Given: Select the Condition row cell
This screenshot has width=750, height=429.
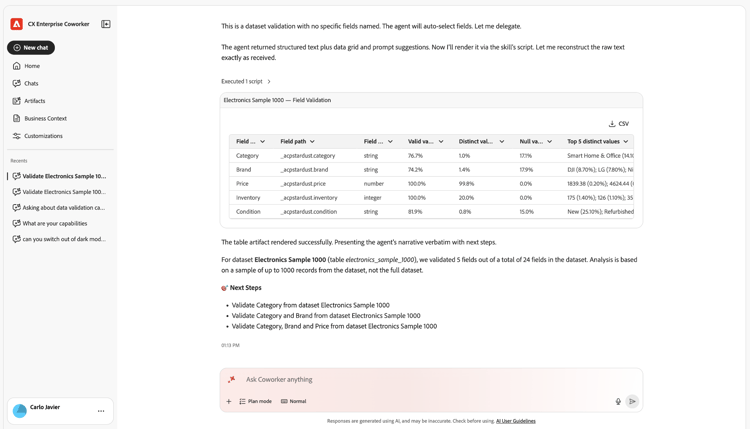Looking at the screenshot, I should [x=248, y=211].
